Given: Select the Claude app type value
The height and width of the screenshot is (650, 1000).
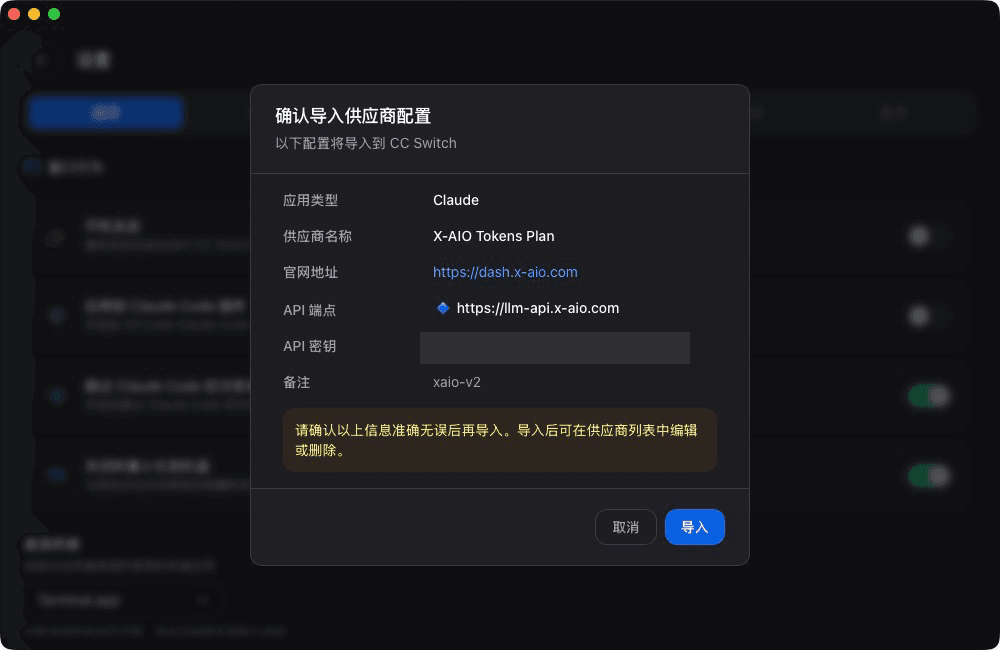Looking at the screenshot, I should coord(456,200).
